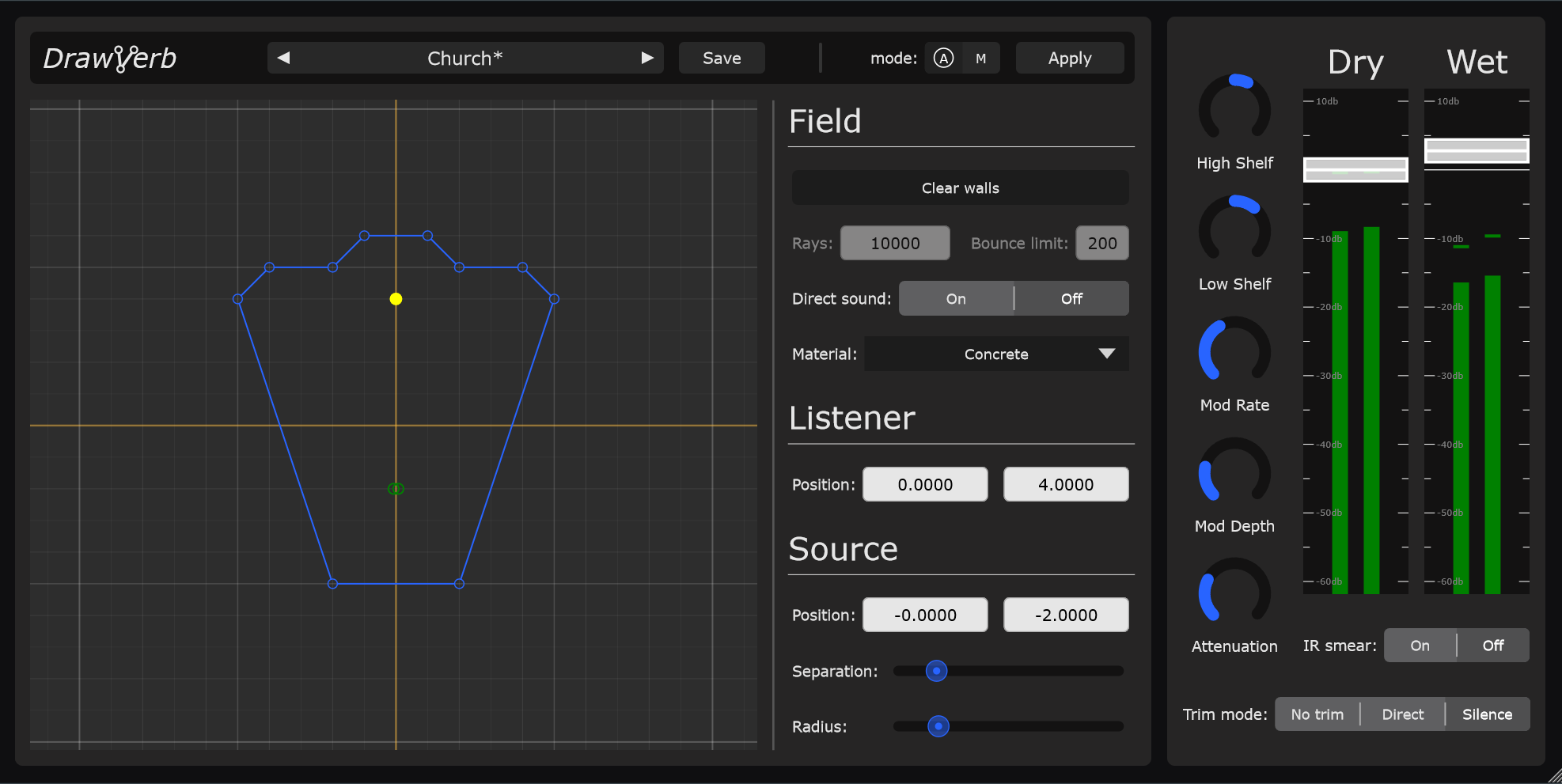Click the previous preset arrow
Viewport: 1562px width, 784px height.
282,57
